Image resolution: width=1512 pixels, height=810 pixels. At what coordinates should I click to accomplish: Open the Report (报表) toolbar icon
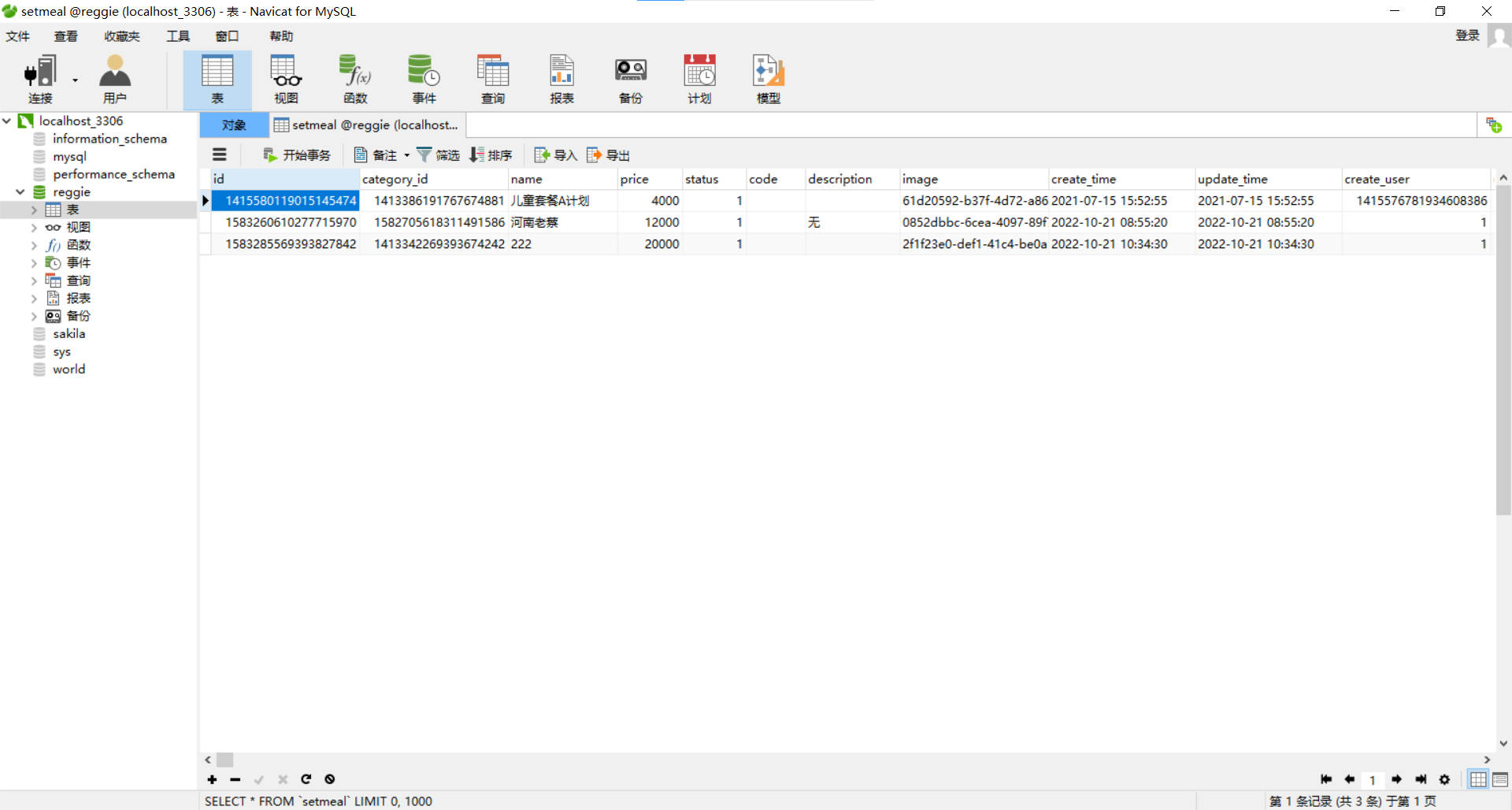coord(561,80)
